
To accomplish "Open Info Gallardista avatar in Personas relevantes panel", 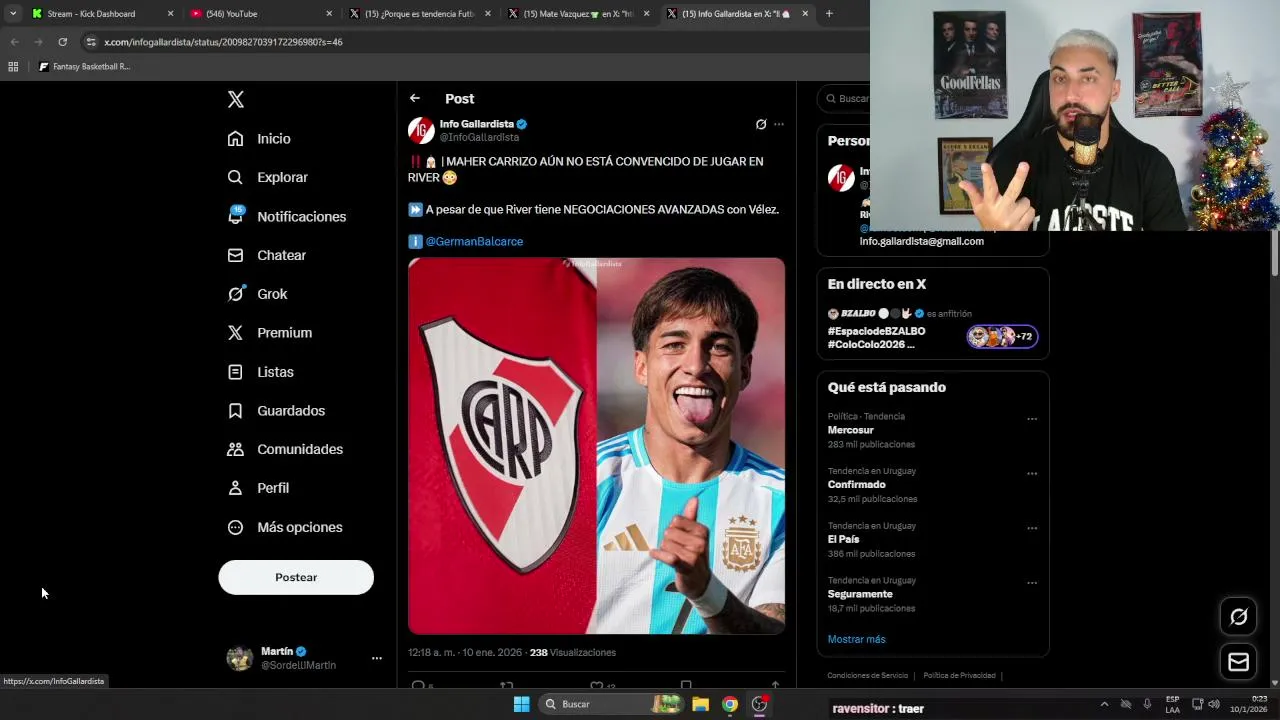I will 841,178.
